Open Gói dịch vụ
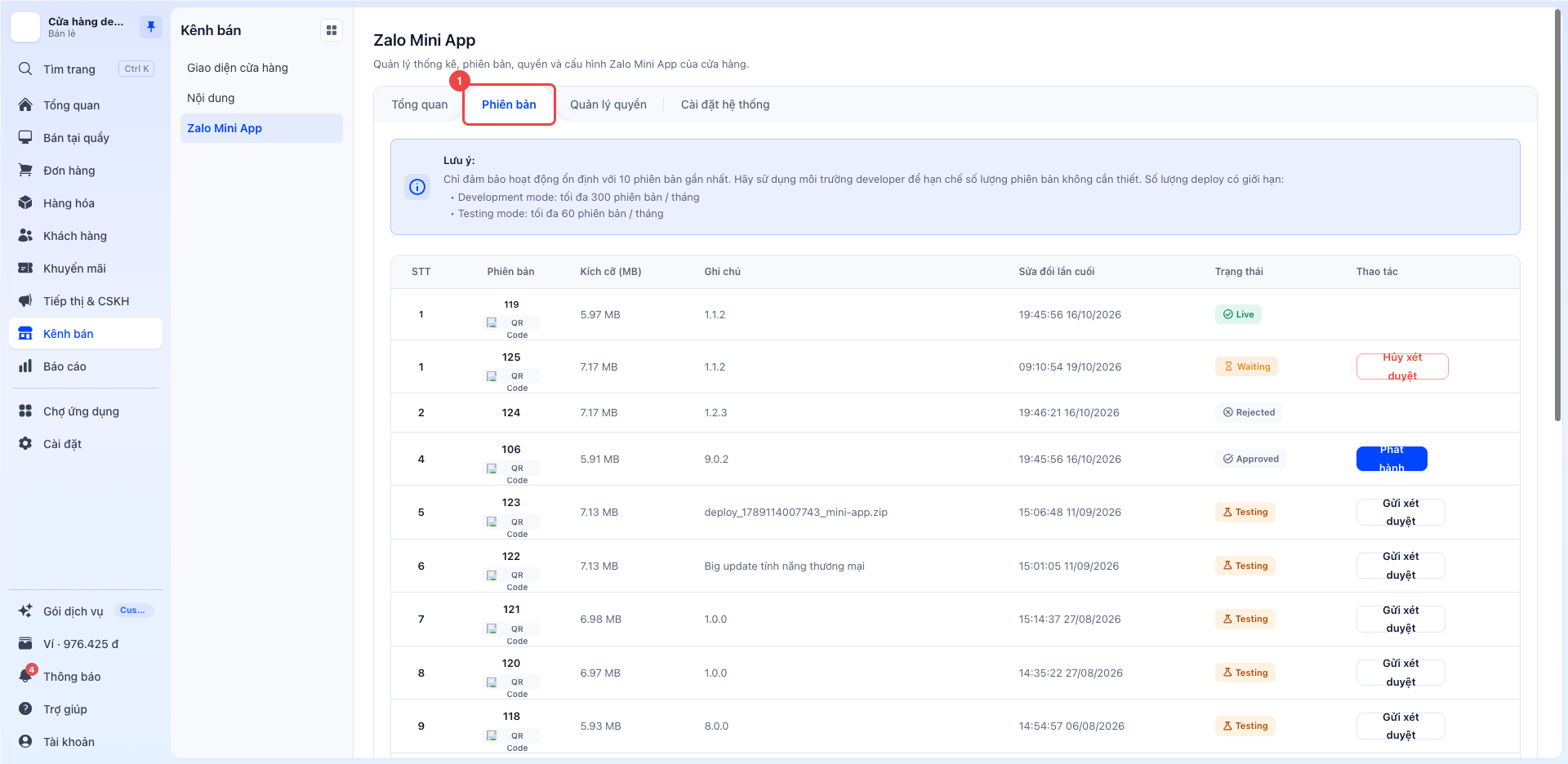 coord(86,611)
